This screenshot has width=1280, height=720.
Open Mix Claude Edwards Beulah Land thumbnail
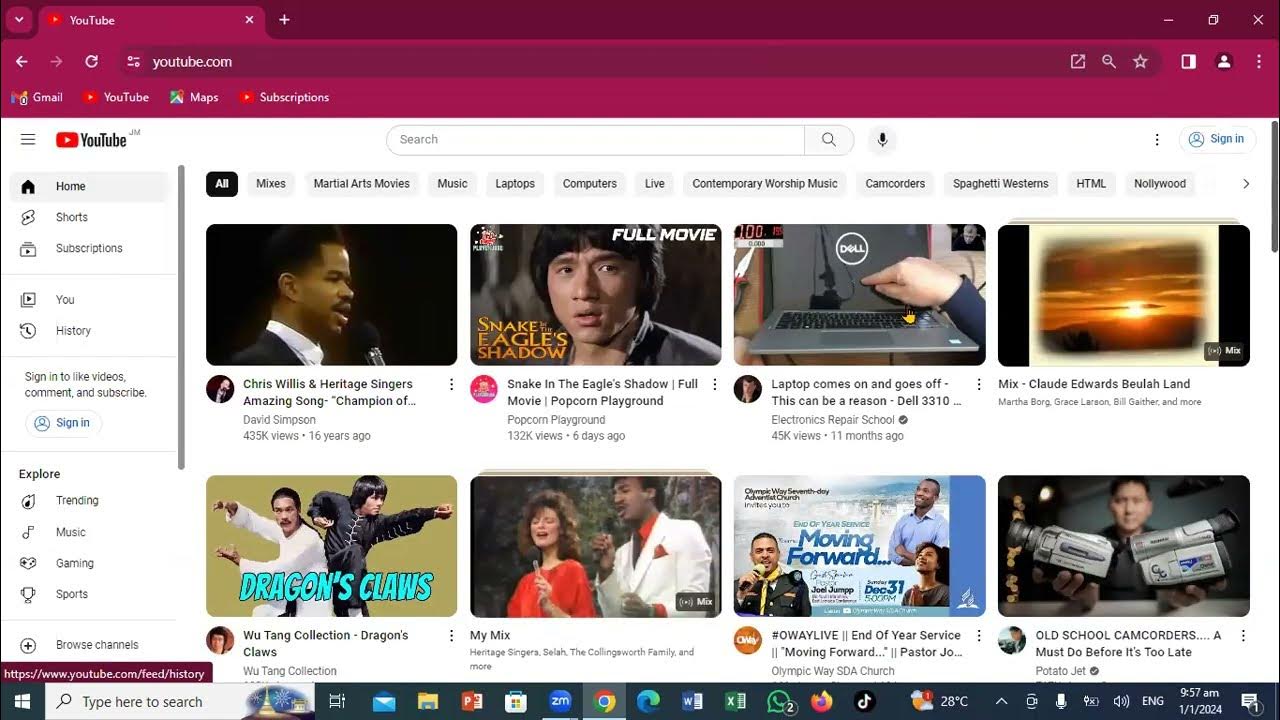pos(1124,295)
